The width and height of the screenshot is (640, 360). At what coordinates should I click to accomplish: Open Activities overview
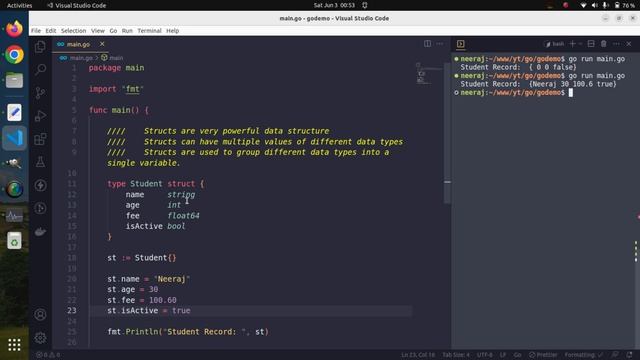[20, 5]
